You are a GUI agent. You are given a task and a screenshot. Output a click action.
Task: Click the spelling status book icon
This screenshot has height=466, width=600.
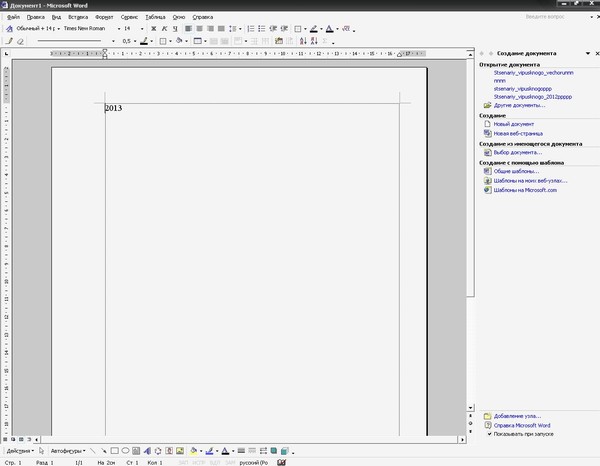point(281,463)
